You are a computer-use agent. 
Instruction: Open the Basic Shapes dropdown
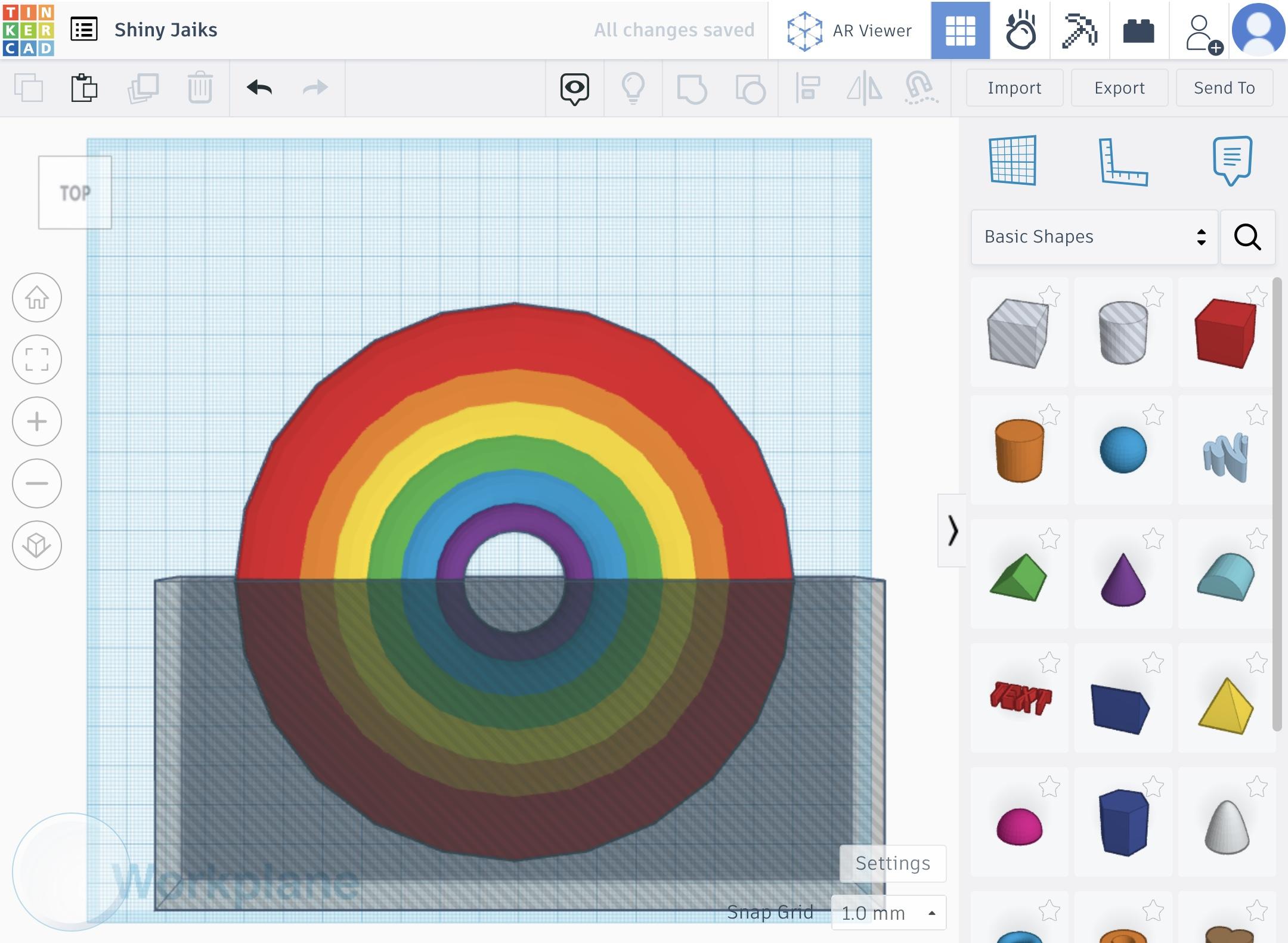(x=1094, y=237)
